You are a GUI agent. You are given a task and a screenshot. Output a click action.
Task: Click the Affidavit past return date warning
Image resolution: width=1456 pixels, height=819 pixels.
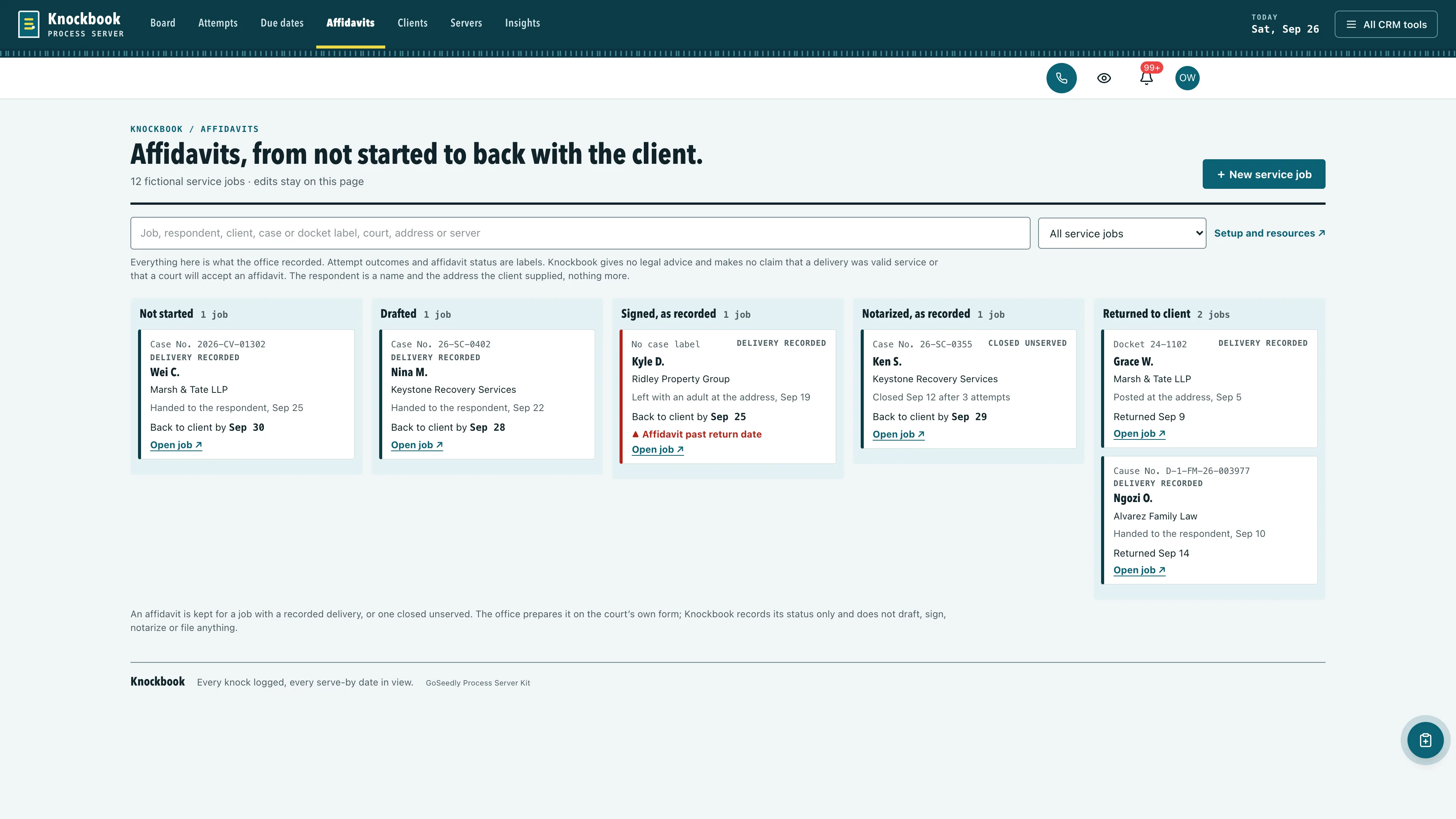point(697,434)
